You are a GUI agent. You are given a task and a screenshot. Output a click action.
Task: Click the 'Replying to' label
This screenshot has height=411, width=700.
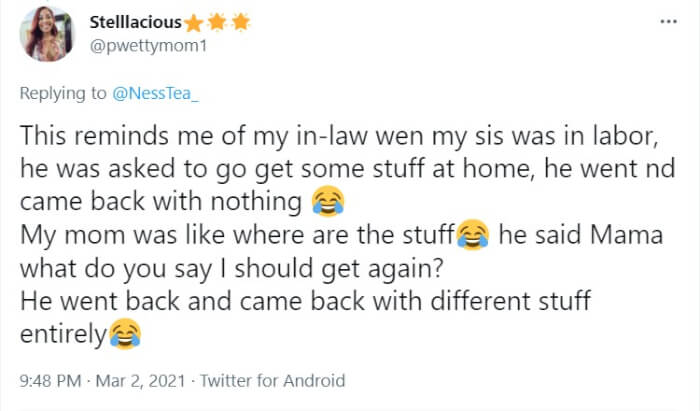[62, 94]
